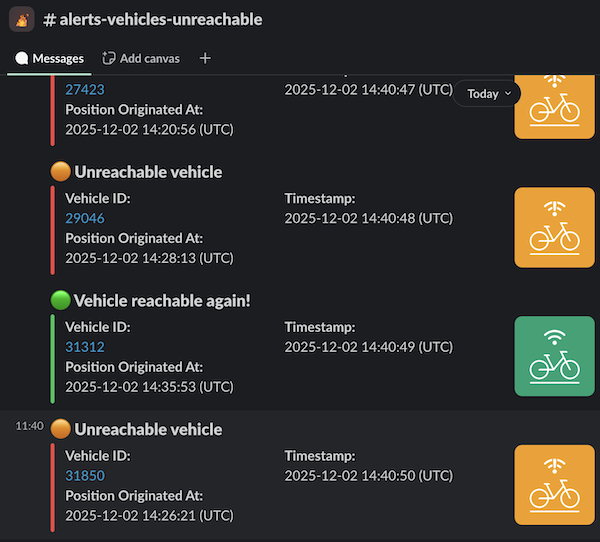
Task: Open the orange bike image for vehicle 31850
Action: coord(554,485)
